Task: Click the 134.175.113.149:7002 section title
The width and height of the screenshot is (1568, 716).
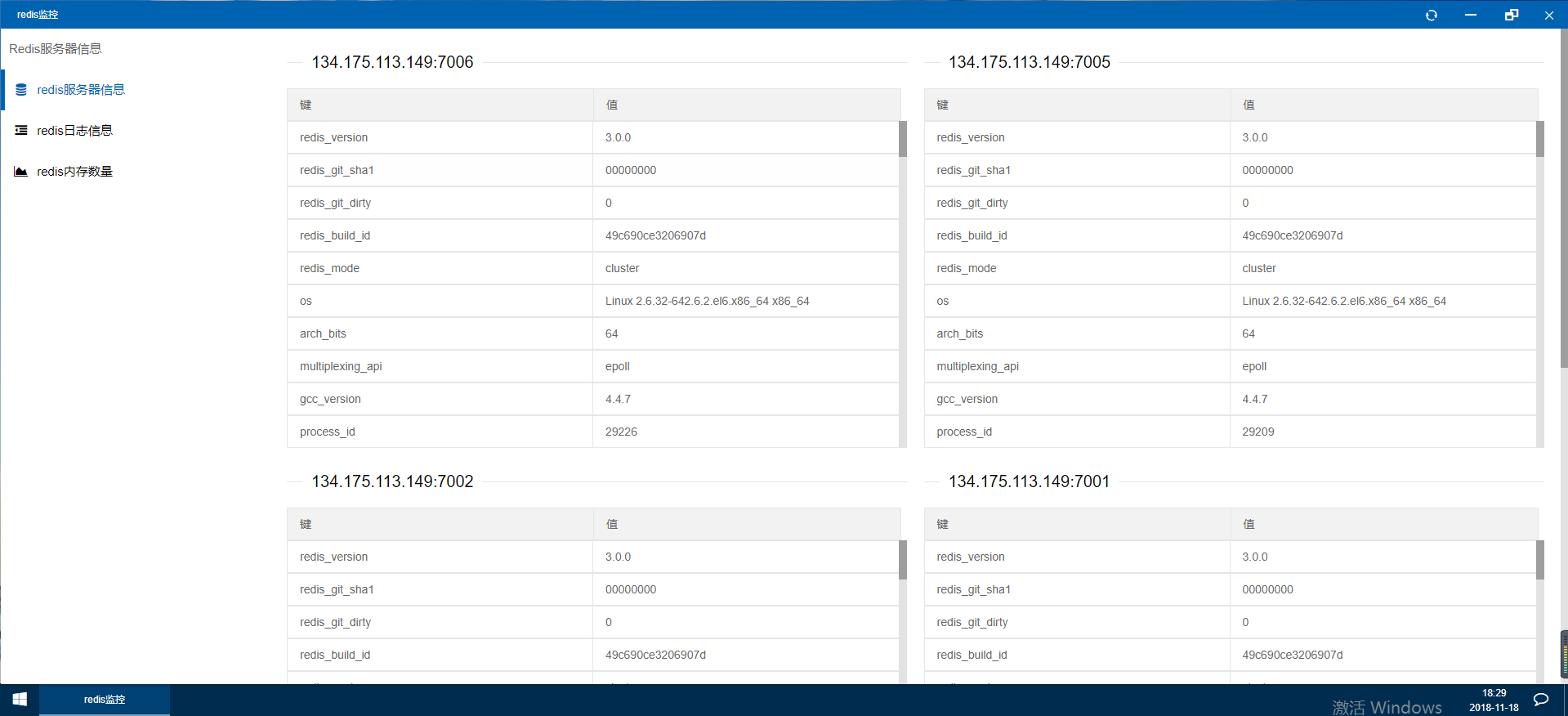Action: tap(392, 481)
